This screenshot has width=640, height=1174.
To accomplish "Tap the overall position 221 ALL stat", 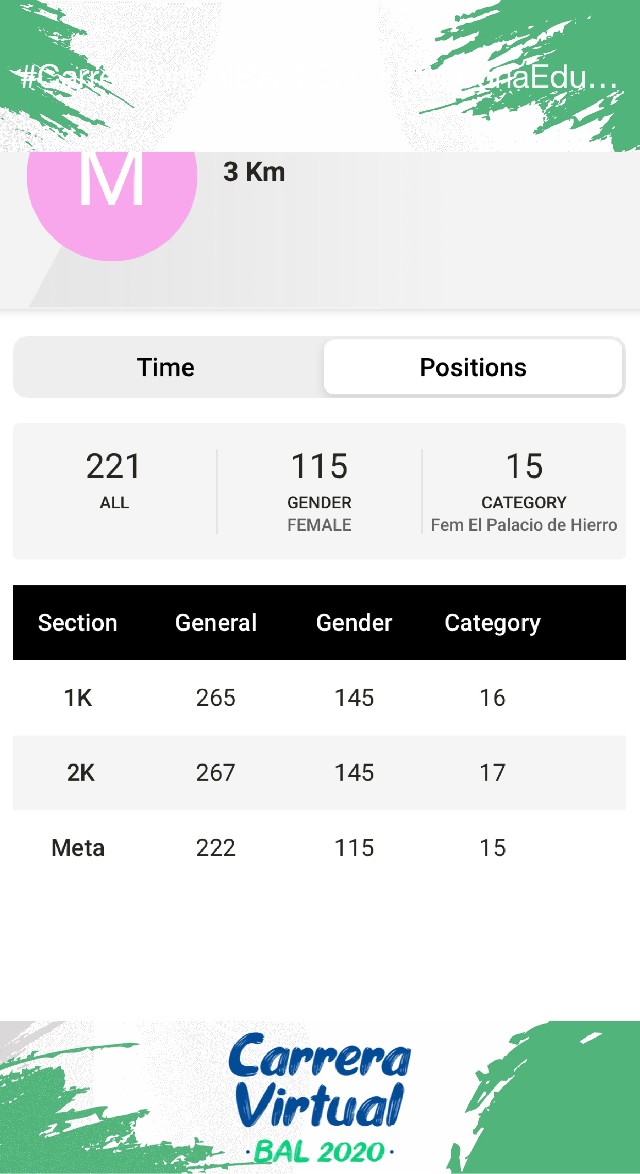I will tap(114, 479).
